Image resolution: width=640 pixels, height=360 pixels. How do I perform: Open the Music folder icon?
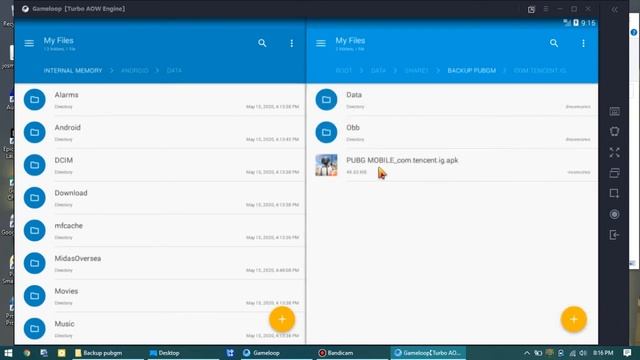click(x=35, y=329)
